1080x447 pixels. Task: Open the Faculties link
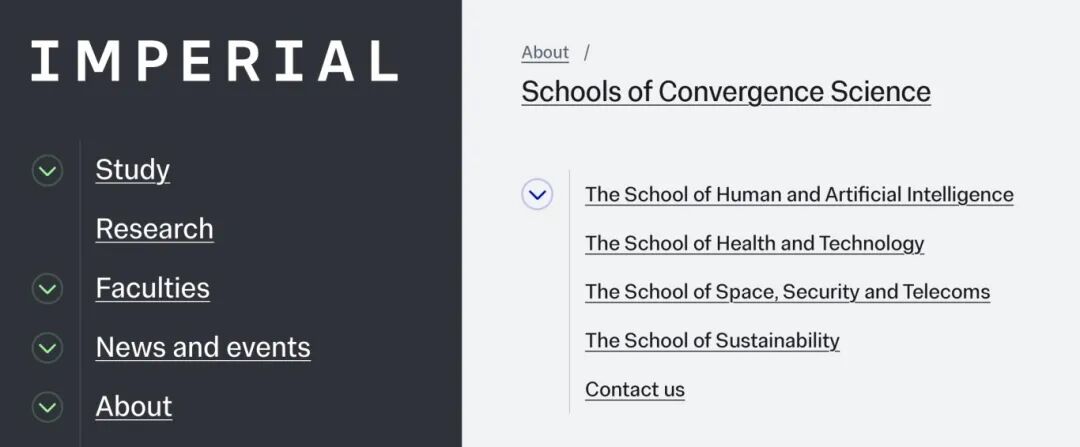point(152,288)
